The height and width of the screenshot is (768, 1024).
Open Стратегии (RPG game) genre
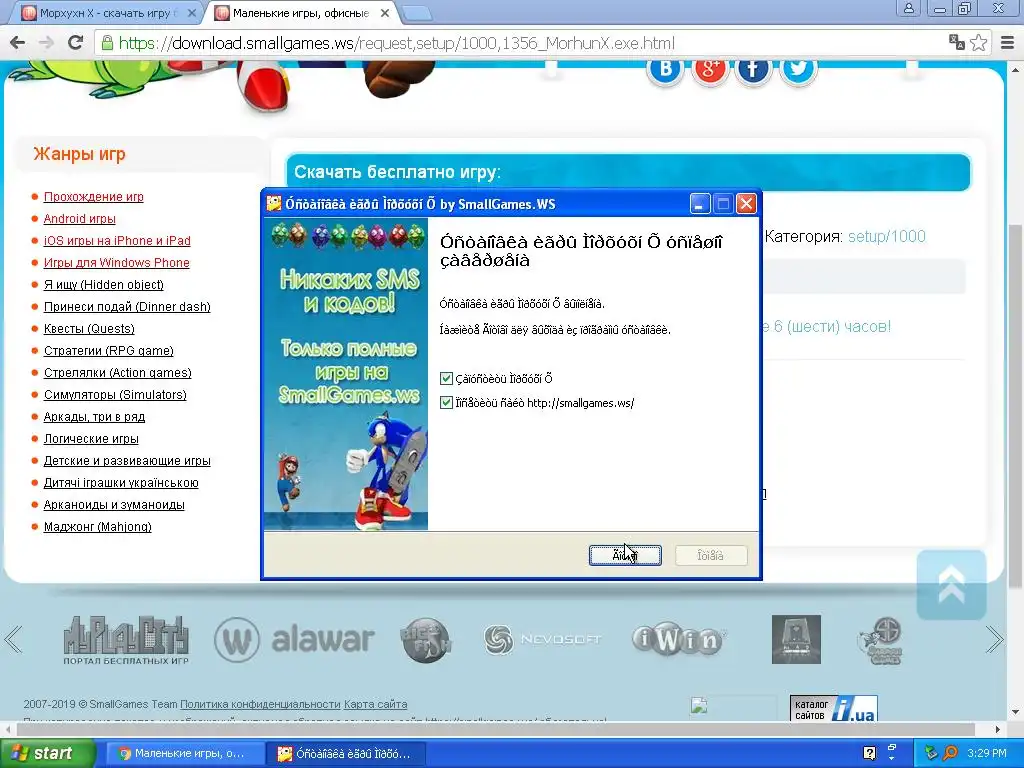[x=108, y=351]
